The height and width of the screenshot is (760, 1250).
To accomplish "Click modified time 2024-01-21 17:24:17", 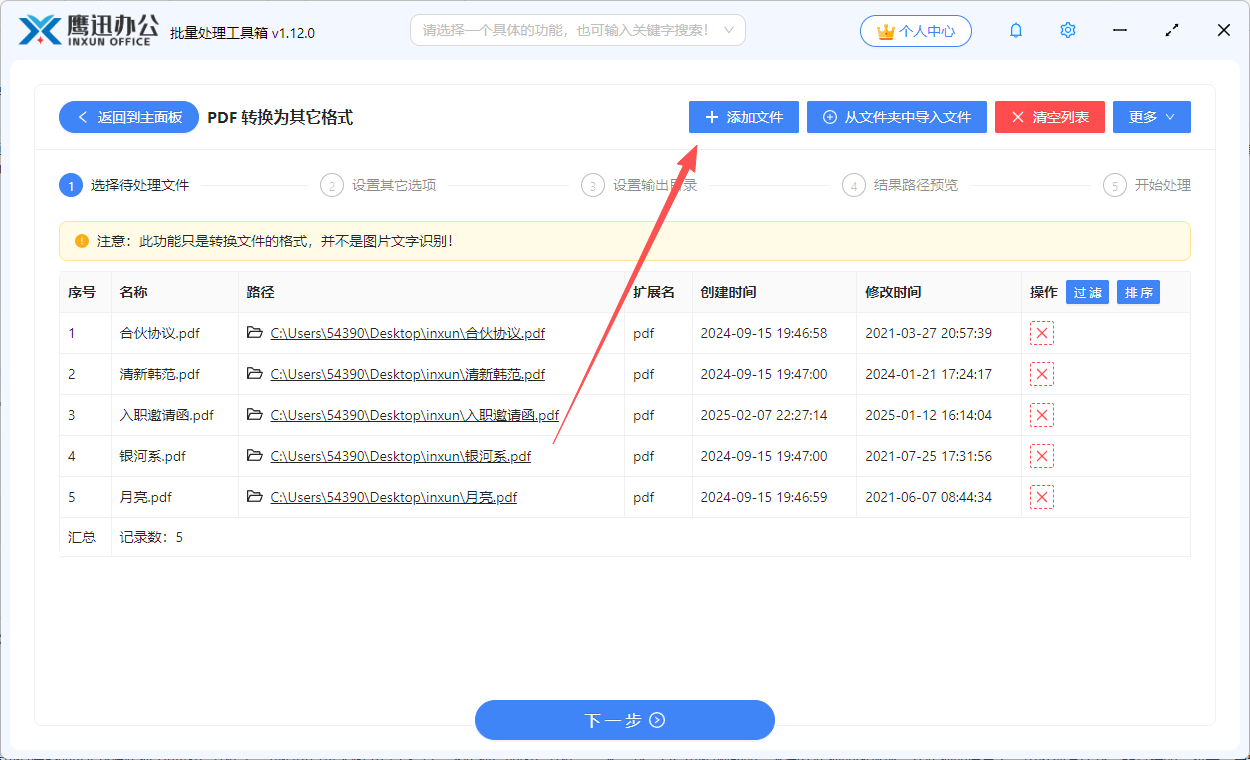I will pyautogui.click(x=929, y=374).
